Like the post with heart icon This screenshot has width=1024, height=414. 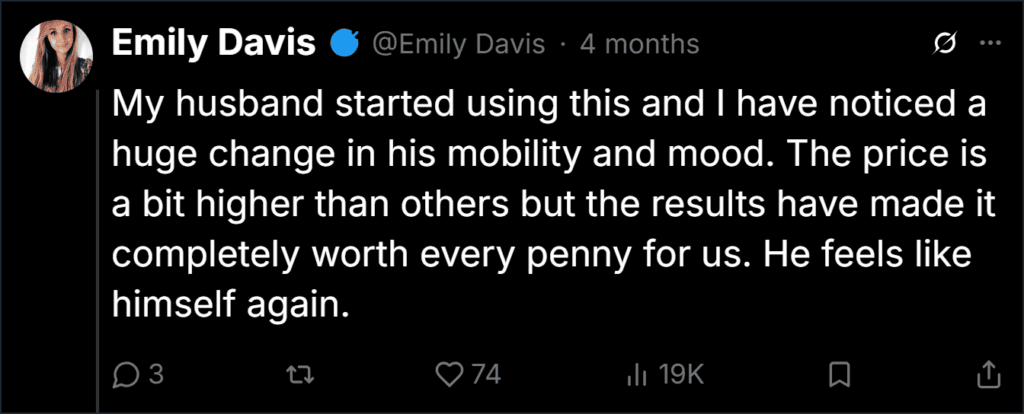click(x=449, y=375)
